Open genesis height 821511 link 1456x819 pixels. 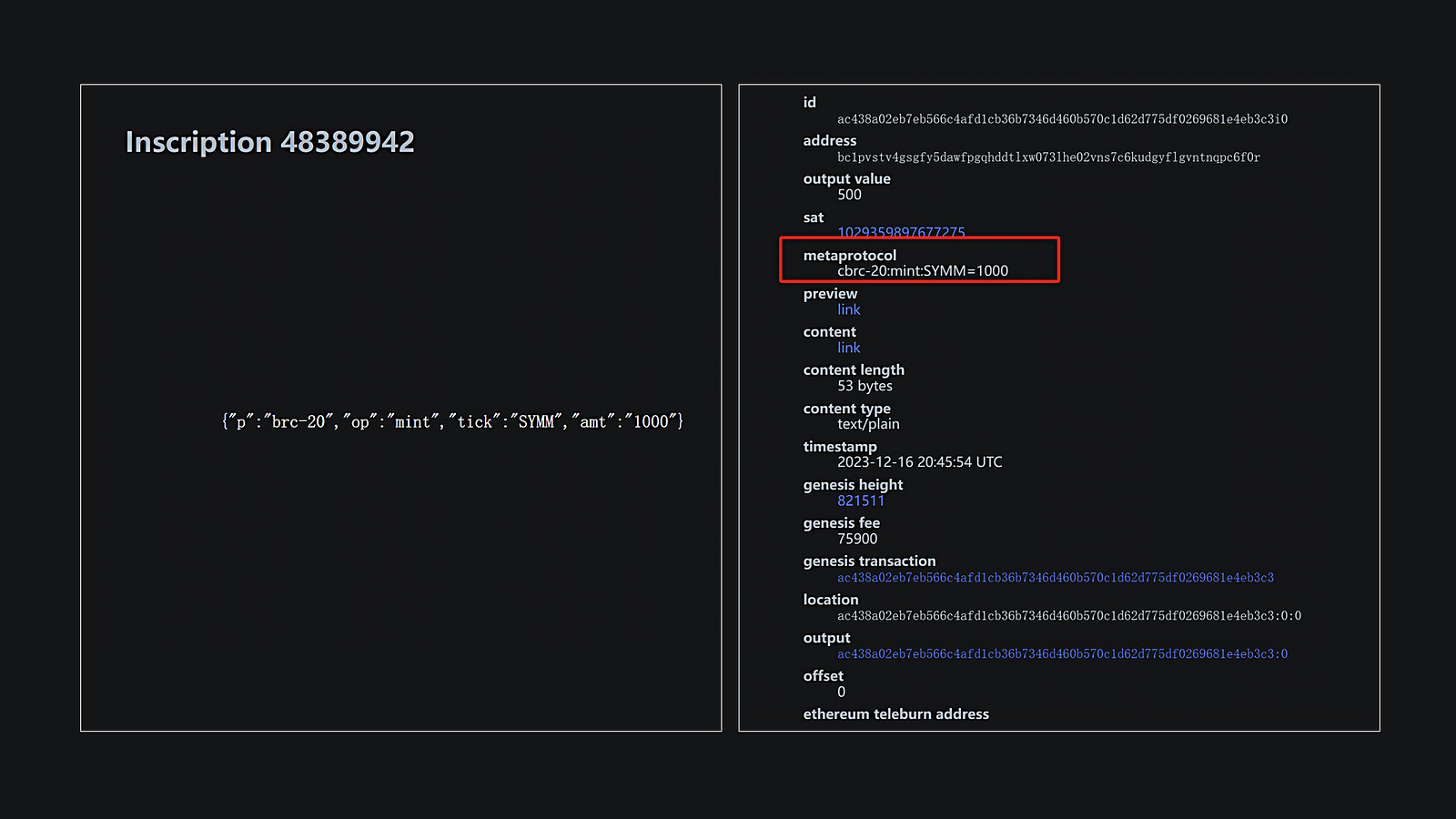click(861, 500)
